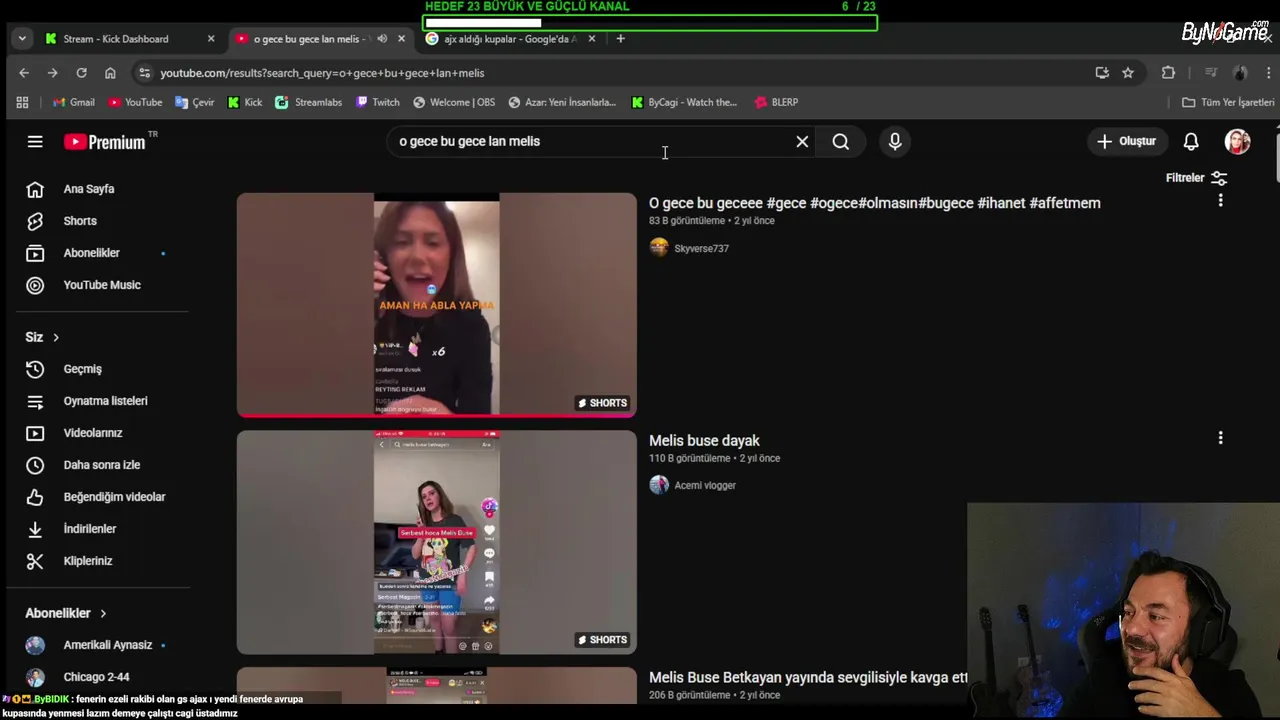
Task: Open the YouTube bookmark
Action: [135, 102]
